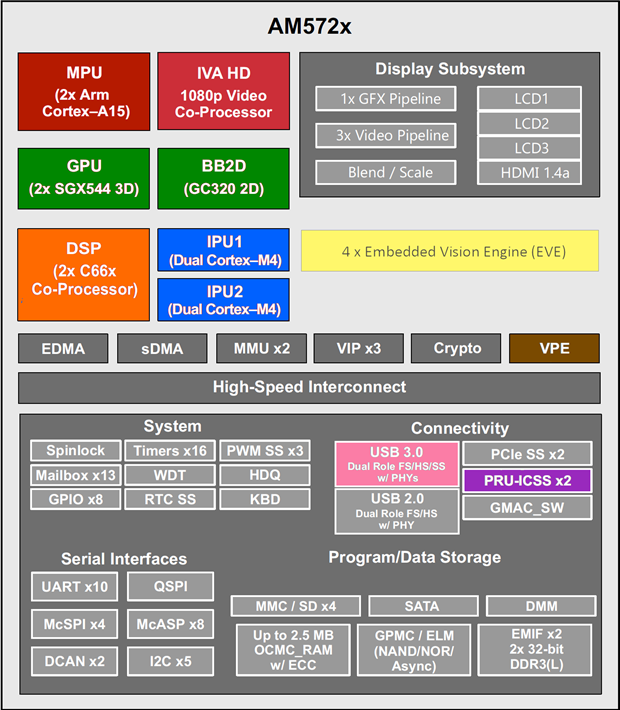Viewport: 620px width, 710px height.
Task: Click the sDMA block
Action: [162, 348]
